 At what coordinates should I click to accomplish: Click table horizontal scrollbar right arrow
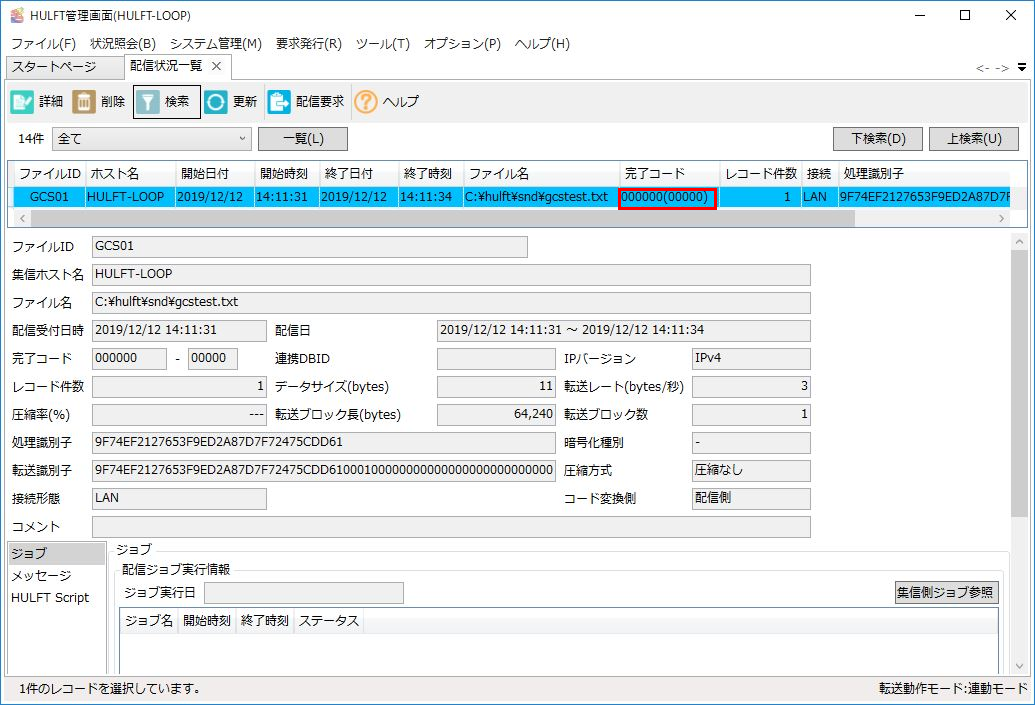tap(1002, 218)
